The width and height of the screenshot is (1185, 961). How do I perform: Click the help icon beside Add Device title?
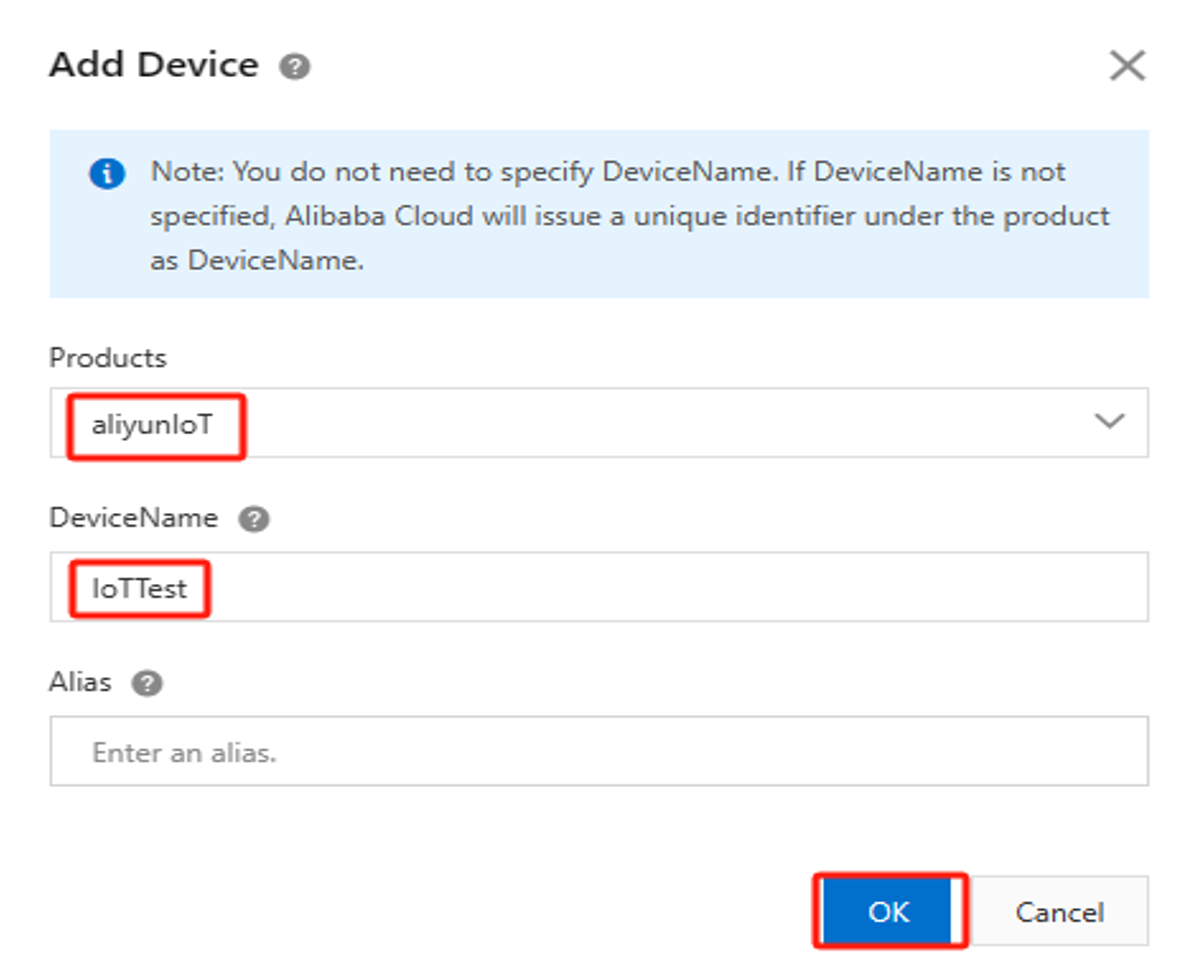tap(294, 67)
